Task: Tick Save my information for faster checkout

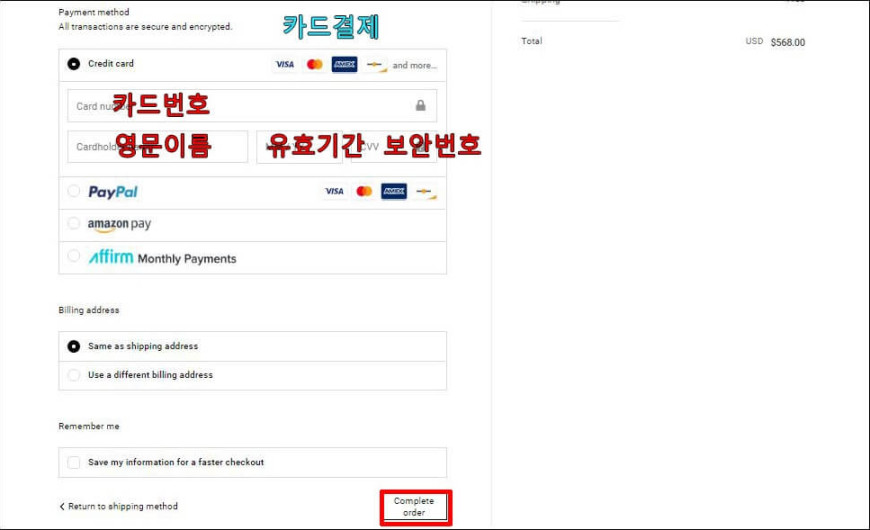Action: click(73, 462)
